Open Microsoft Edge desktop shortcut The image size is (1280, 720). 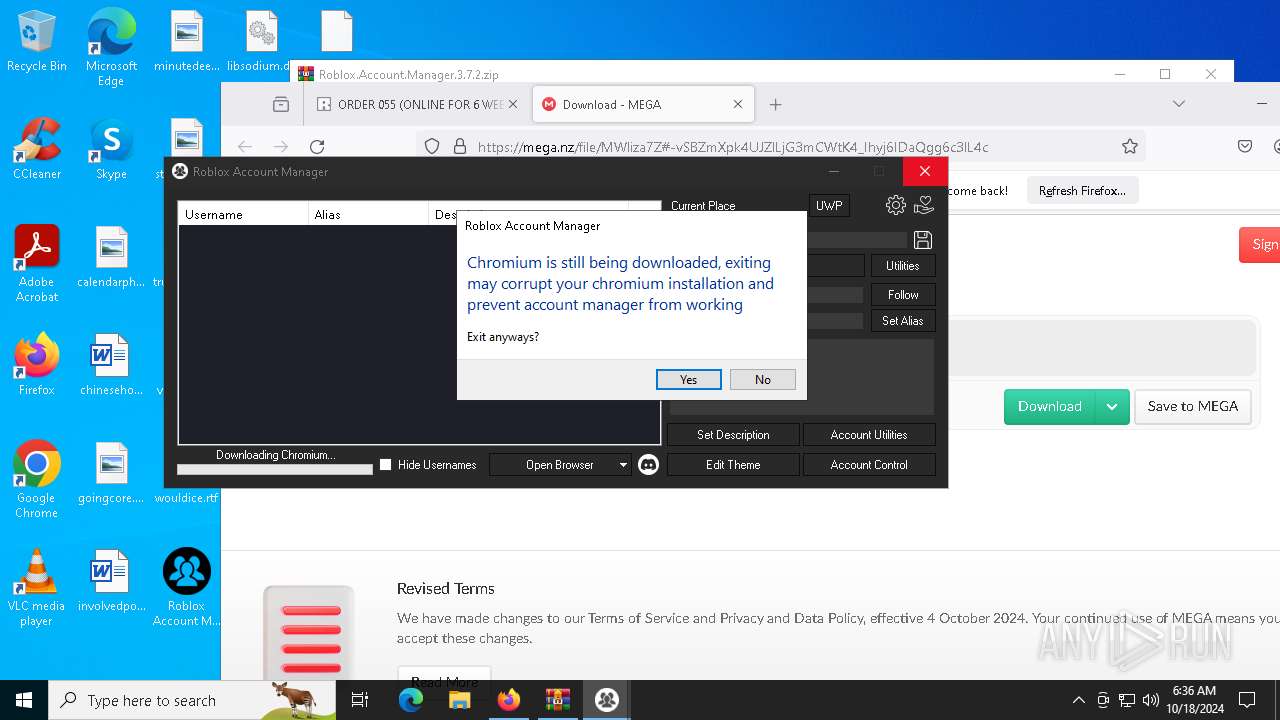[111, 46]
